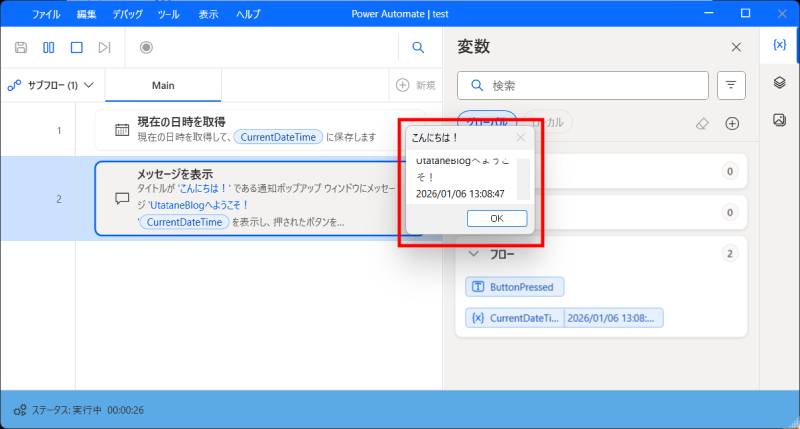This screenshot has width=800, height=429.
Task: Add a new variable with plus icon
Action: click(x=732, y=123)
